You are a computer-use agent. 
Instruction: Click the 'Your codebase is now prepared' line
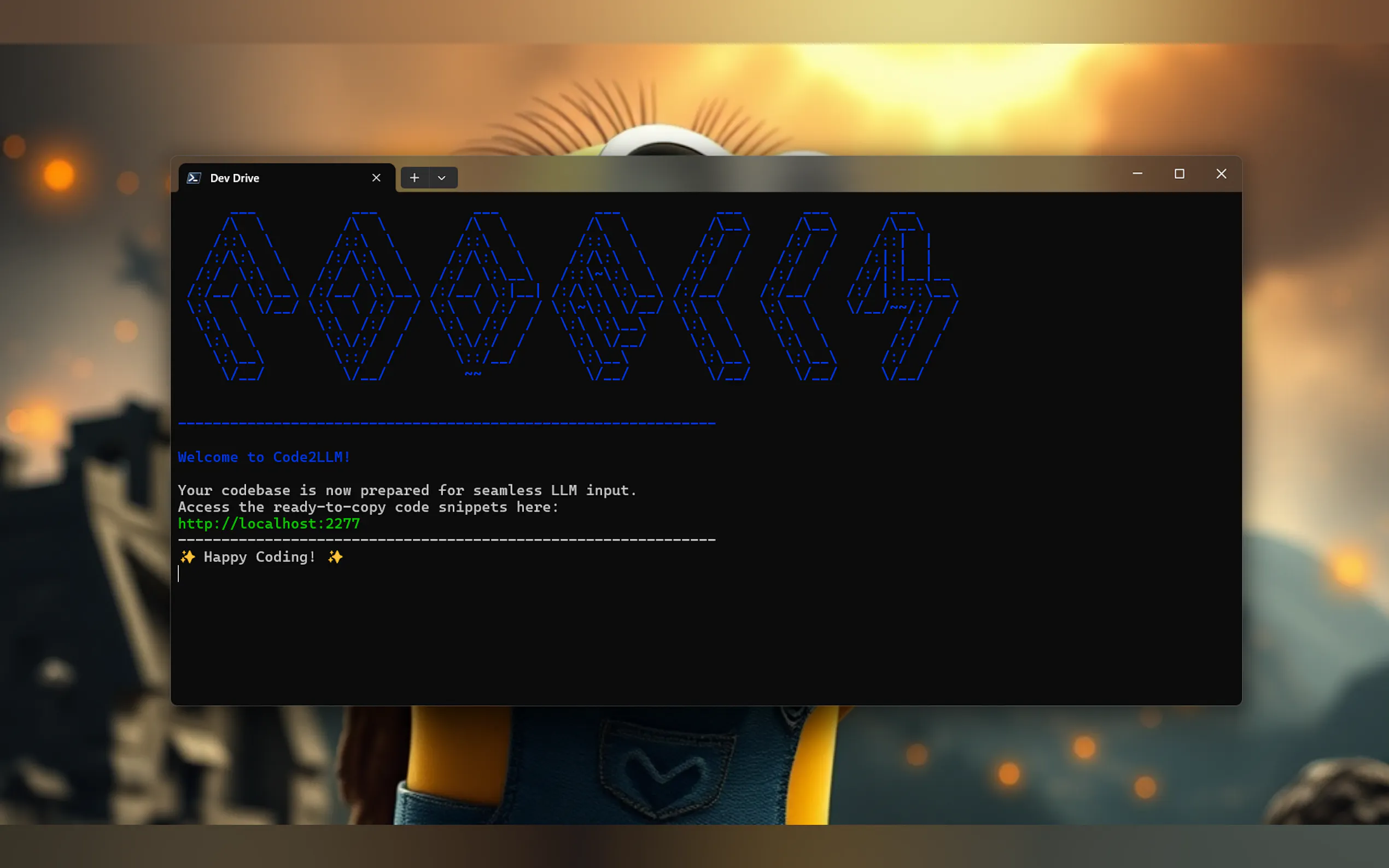[406, 490]
